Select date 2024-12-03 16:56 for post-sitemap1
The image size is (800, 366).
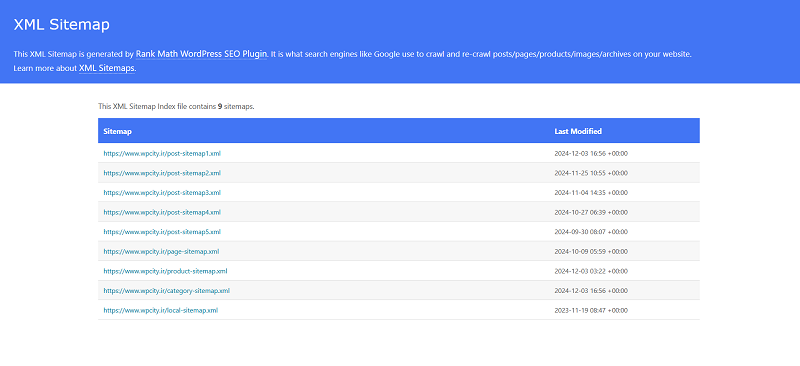coord(591,153)
